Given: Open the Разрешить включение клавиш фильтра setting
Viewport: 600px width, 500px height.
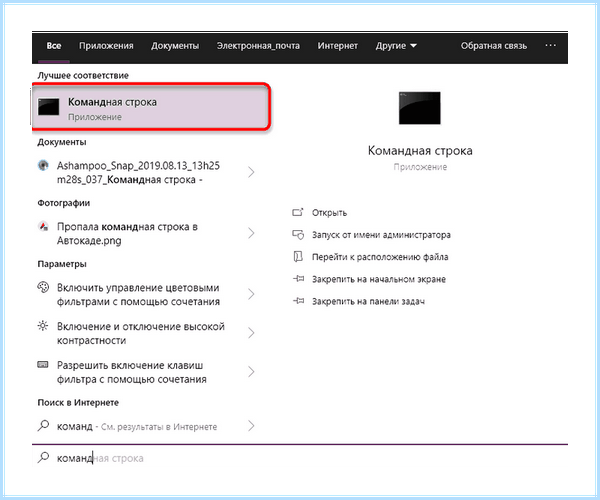Looking at the screenshot, I should coord(132,372).
